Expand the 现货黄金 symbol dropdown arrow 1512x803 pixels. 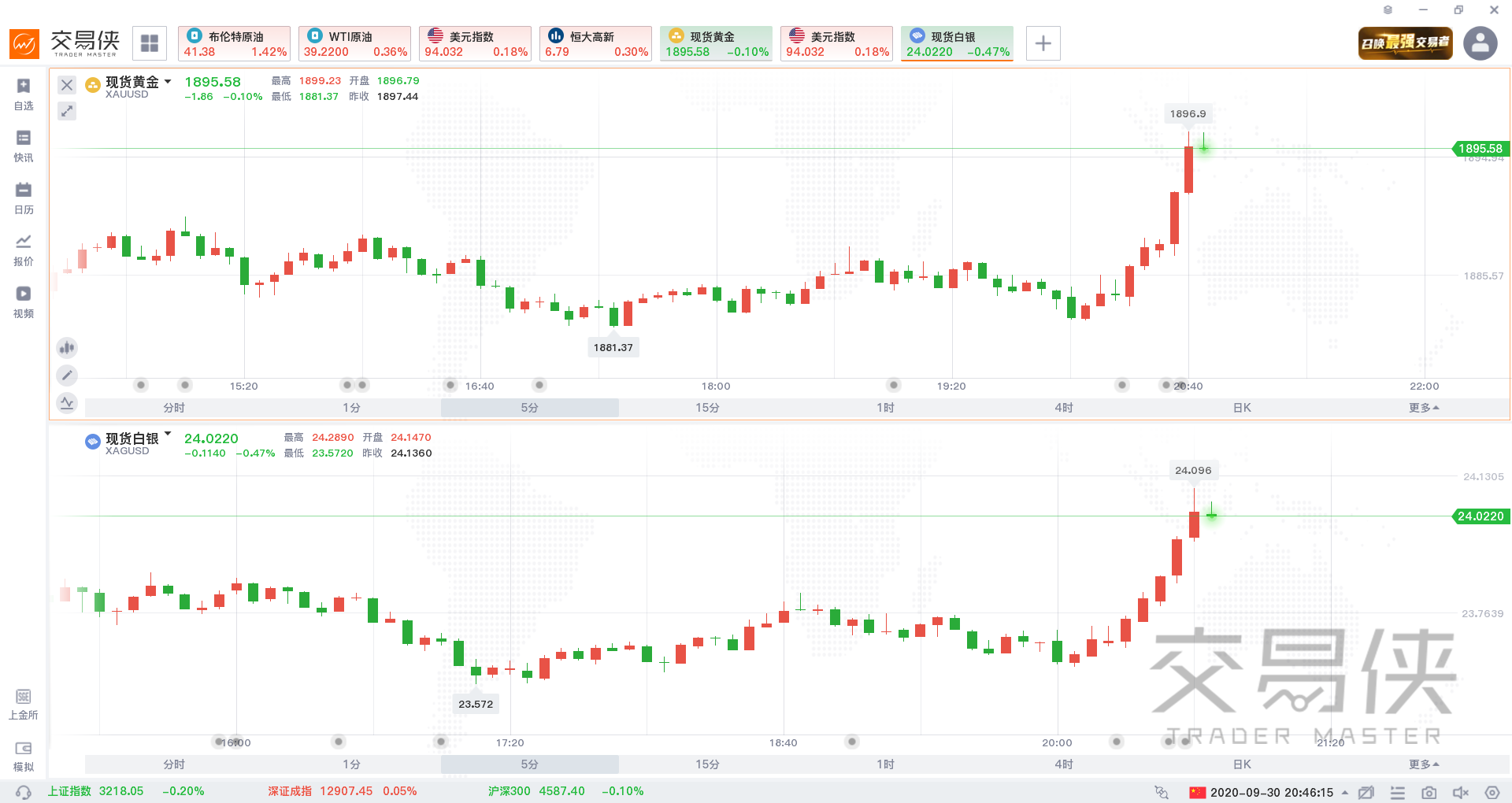coord(168,82)
